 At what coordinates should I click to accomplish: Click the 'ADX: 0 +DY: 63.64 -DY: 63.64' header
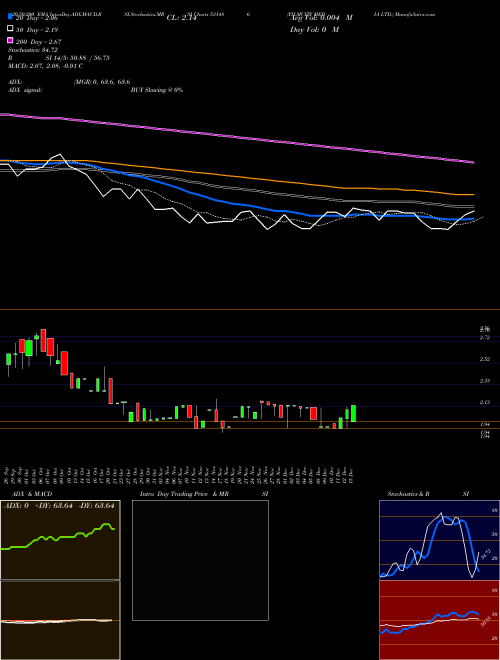[59, 506]
